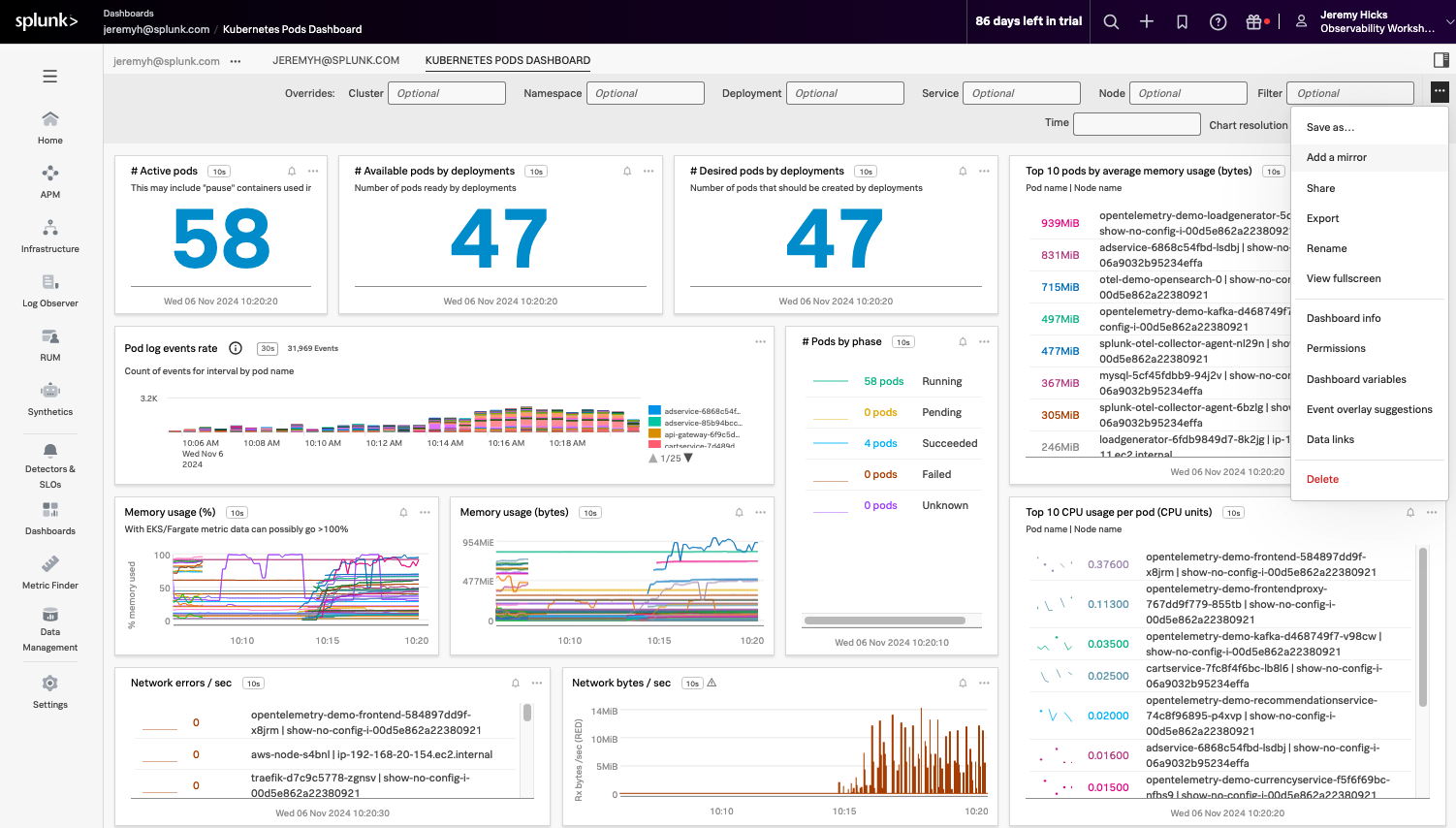This screenshot has height=828, width=1456.
Task: Open the APM section in sidebar
Action: click(50, 180)
